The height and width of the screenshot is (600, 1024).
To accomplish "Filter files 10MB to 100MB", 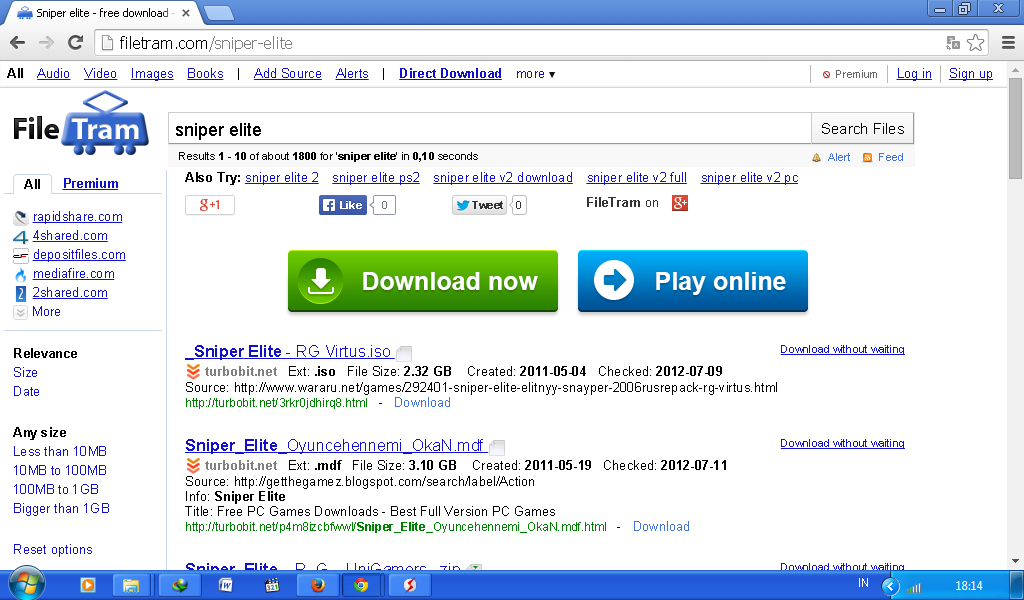I will [x=60, y=470].
